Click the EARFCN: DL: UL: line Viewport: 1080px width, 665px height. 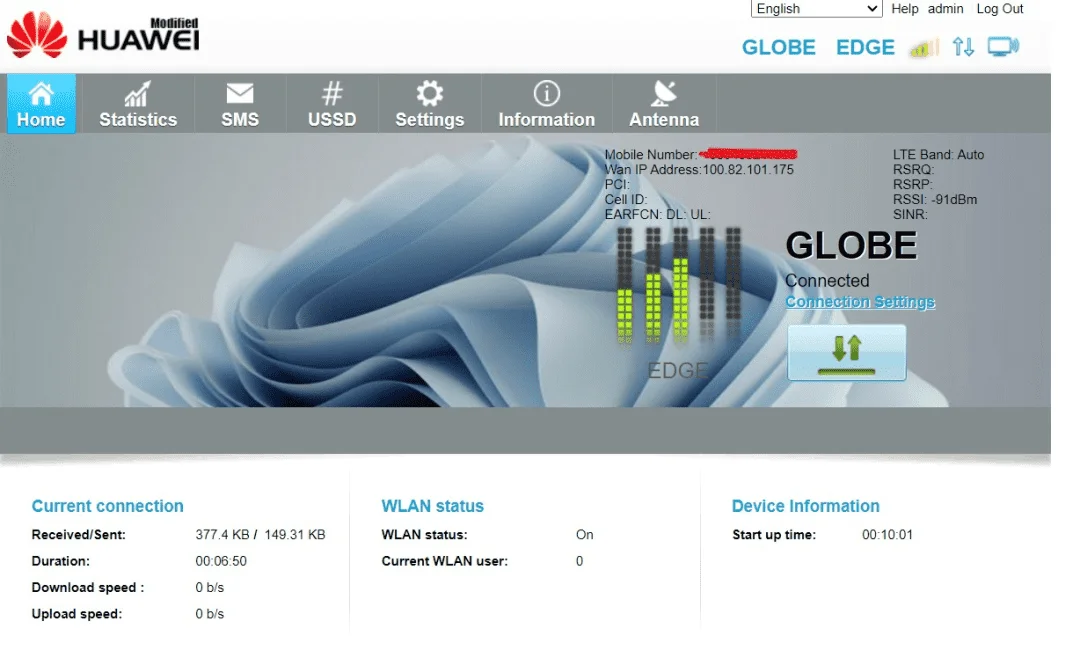657,215
